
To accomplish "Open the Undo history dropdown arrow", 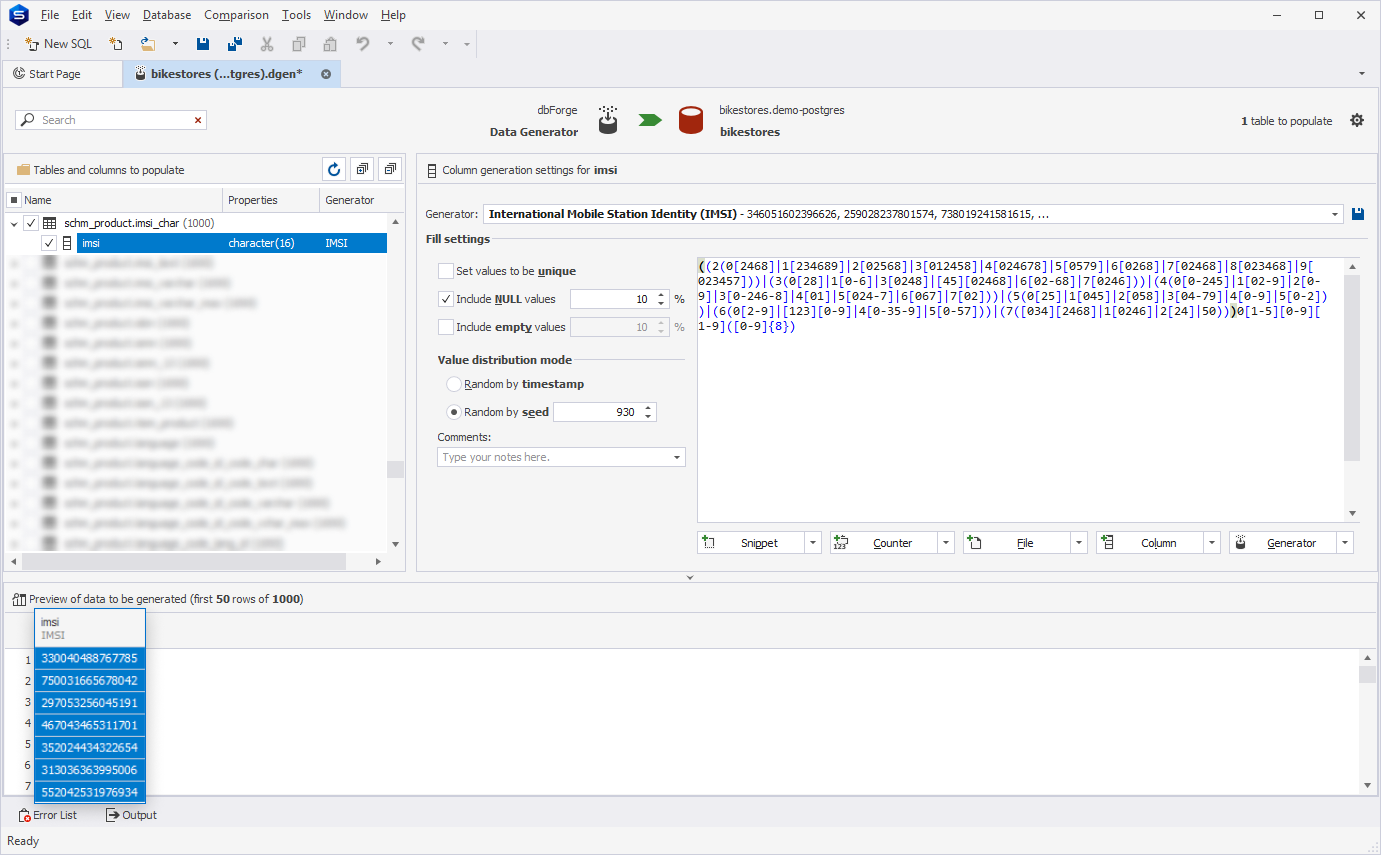I will pyautogui.click(x=390, y=44).
